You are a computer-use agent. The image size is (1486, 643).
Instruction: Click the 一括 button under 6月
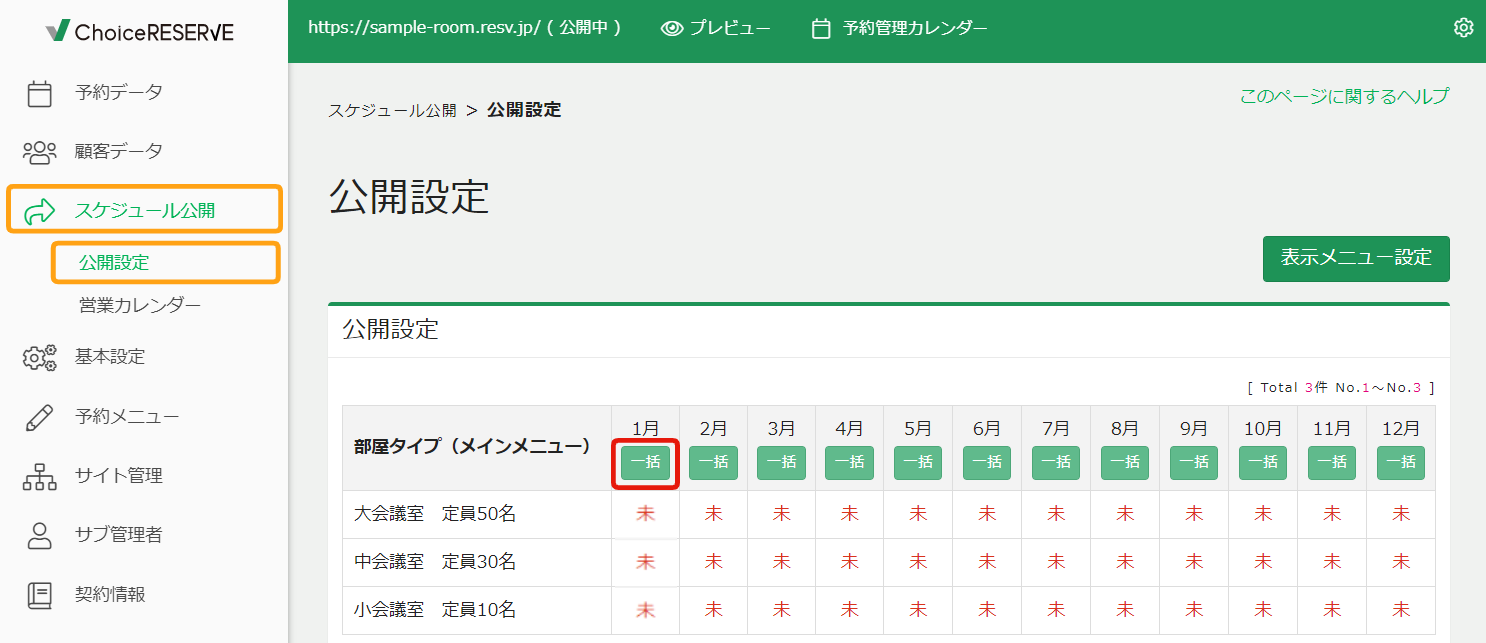pyautogui.click(x=987, y=463)
